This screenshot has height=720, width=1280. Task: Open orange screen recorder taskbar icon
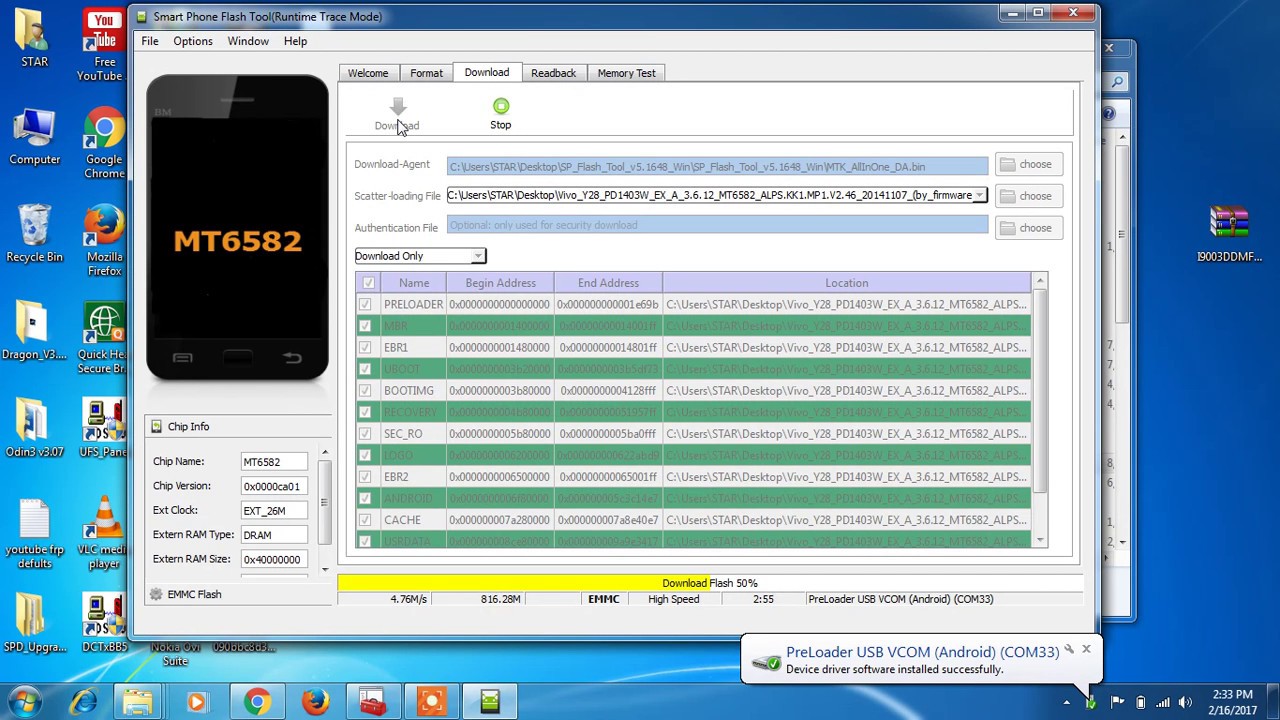coord(432,702)
